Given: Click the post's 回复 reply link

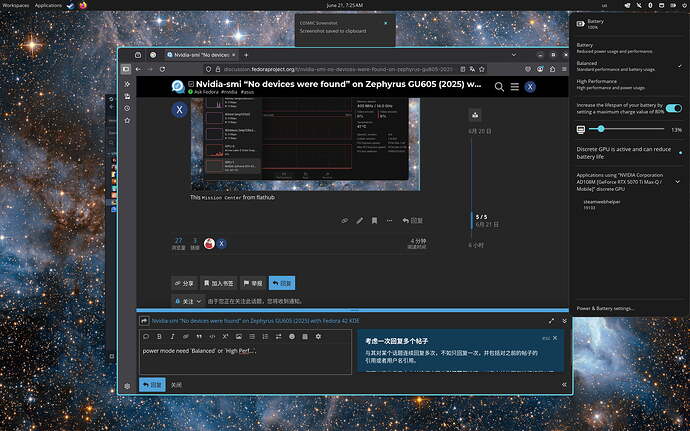Looking at the screenshot, I should 412,221.
